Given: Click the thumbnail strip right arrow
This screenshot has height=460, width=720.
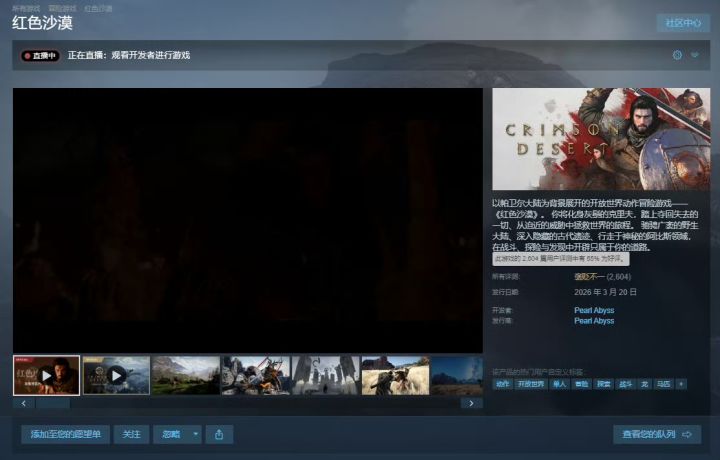Looking at the screenshot, I should pos(472,404).
